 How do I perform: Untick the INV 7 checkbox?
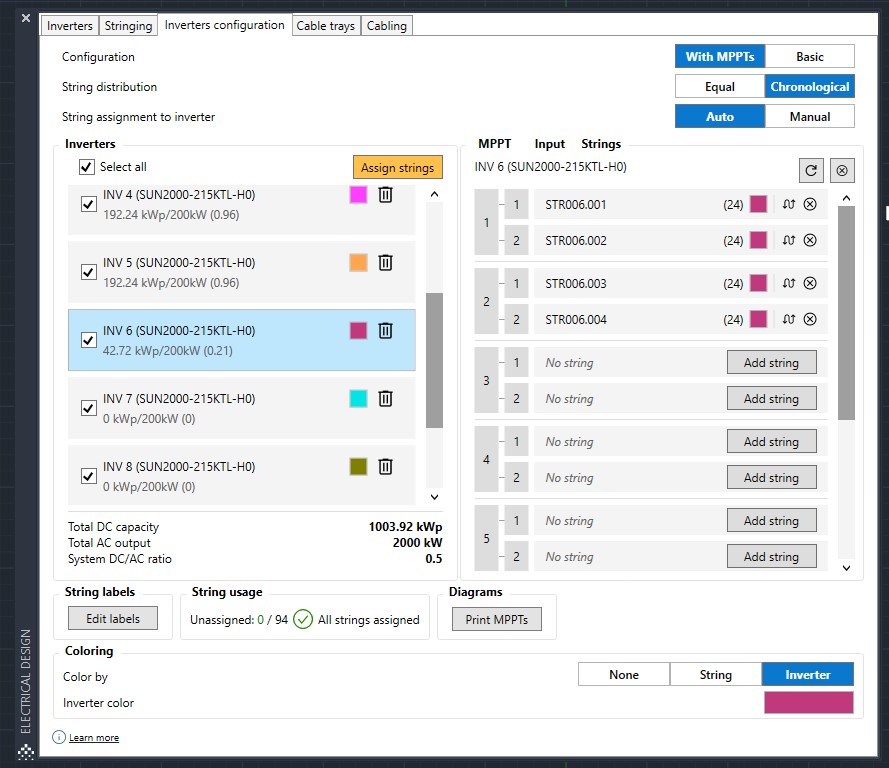(x=88, y=408)
